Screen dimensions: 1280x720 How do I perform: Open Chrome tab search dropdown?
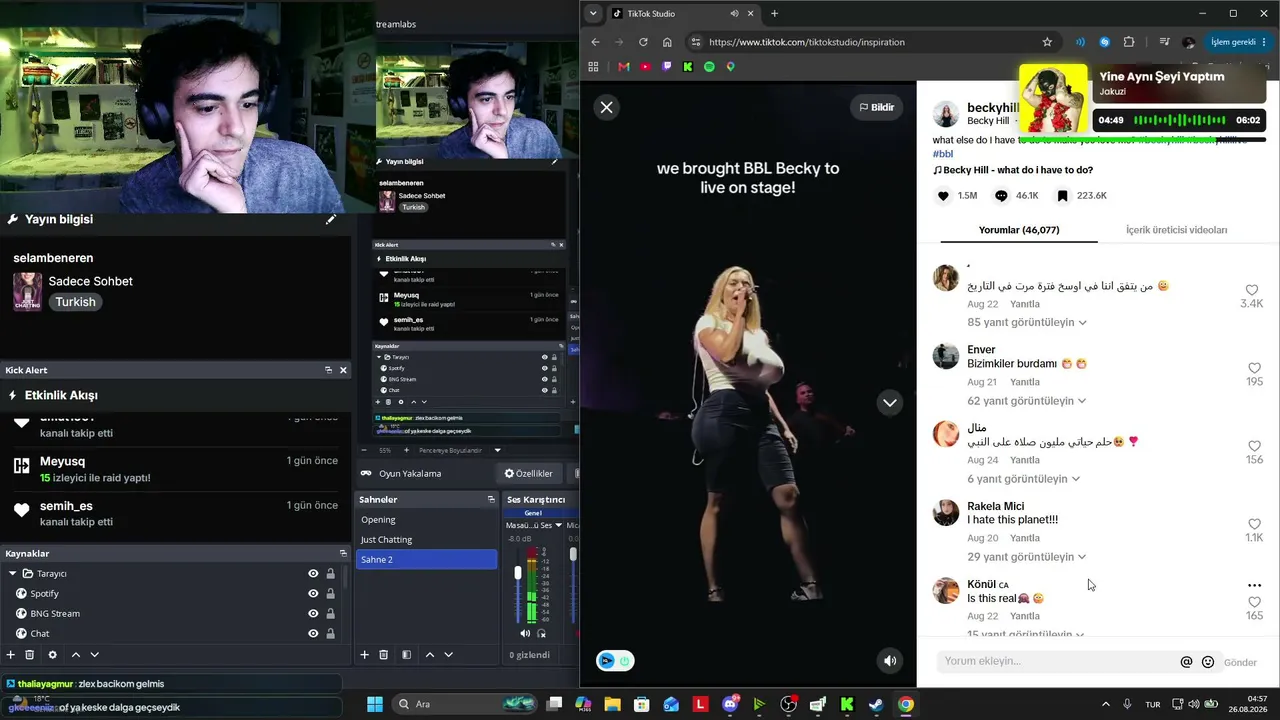[x=593, y=14]
